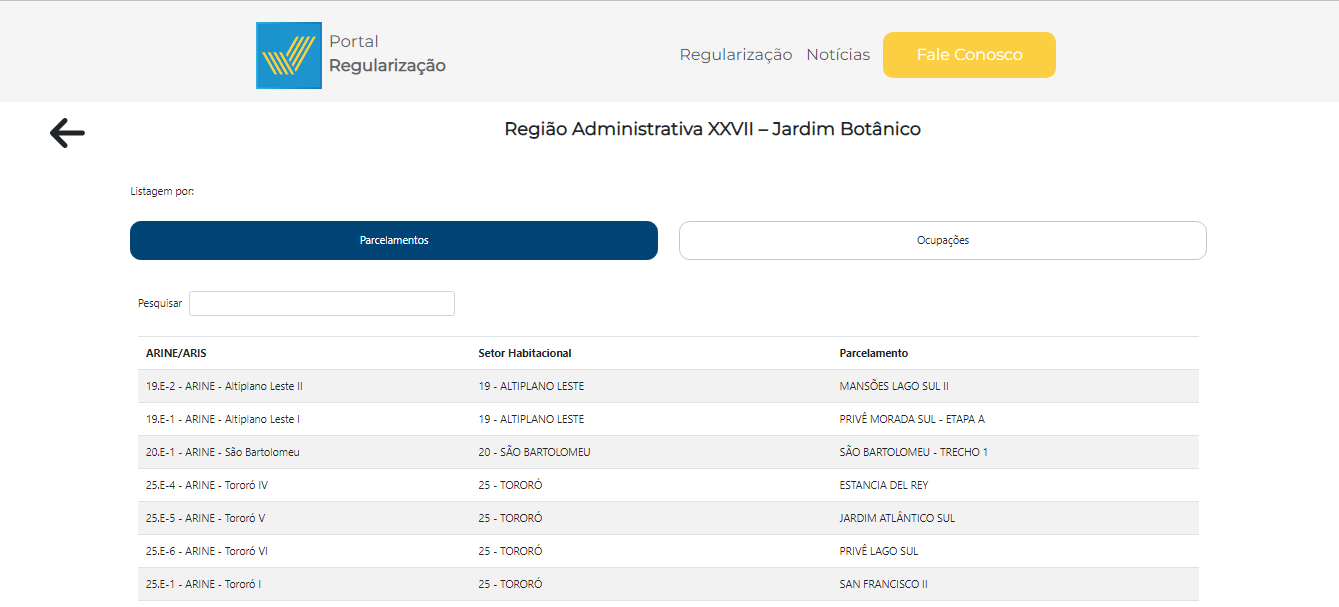Screen dimensions: 1339x607
Task: Click the Fale Conosco button
Action: (969, 55)
